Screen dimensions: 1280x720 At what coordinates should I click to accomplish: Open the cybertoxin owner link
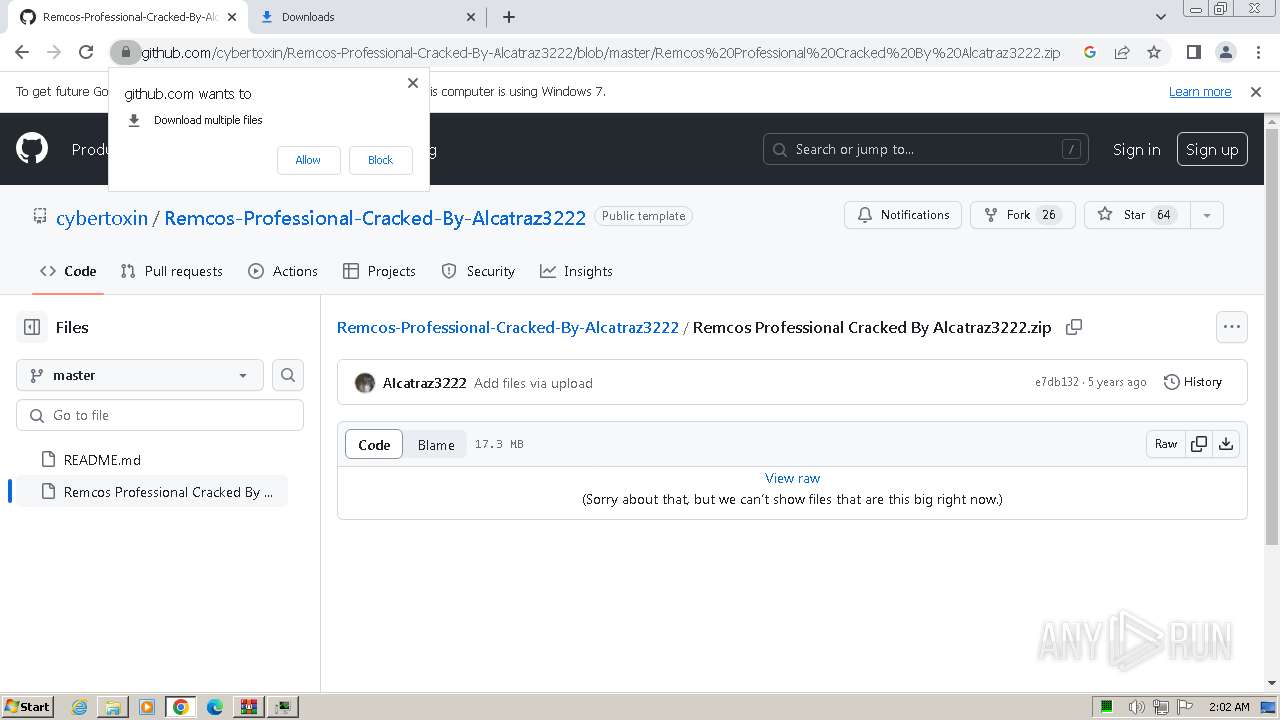pyautogui.click(x=102, y=218)
